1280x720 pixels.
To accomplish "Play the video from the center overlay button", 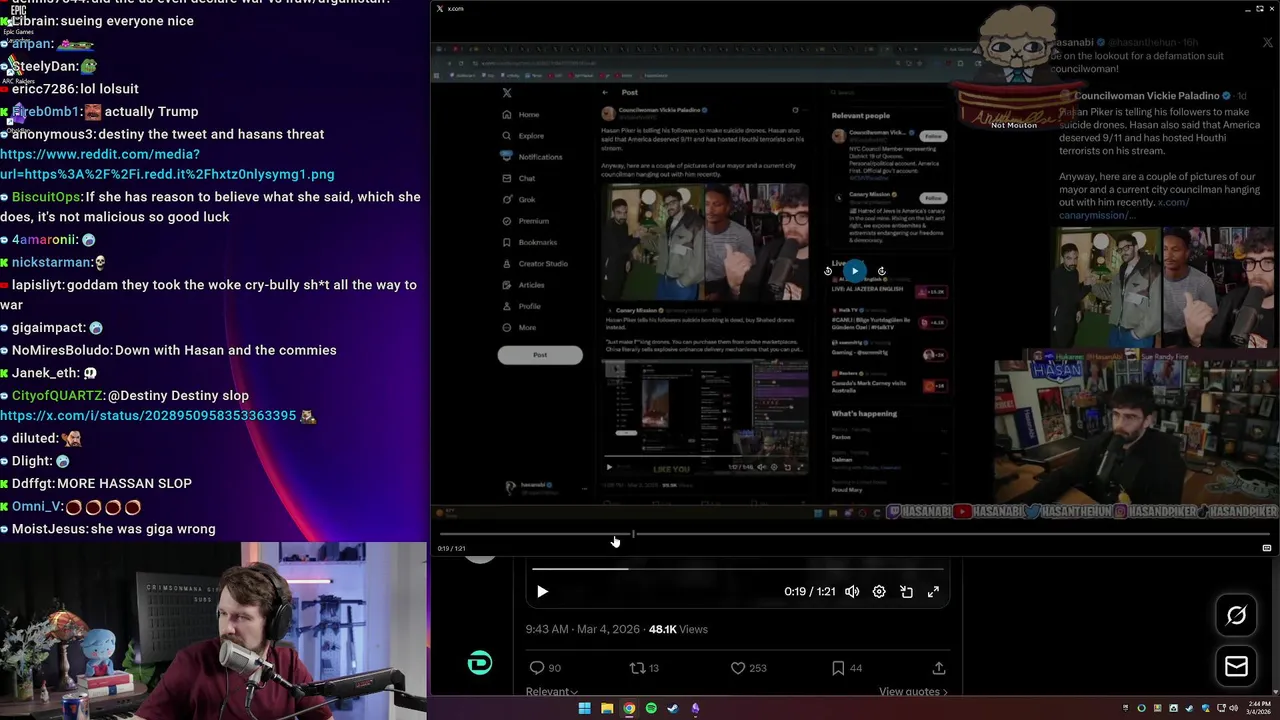I will pos(854,270).
